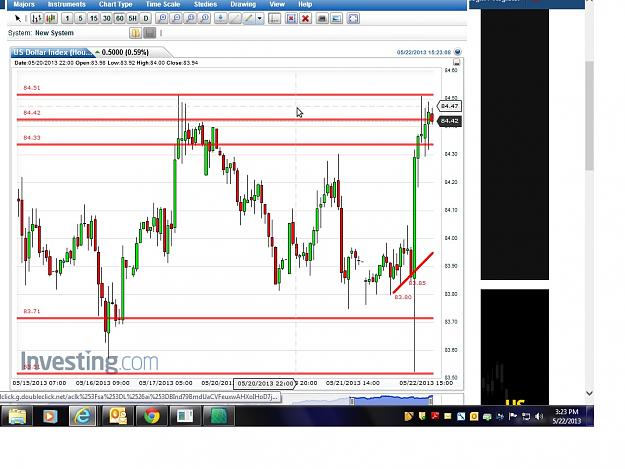Click the 05/20/2013 22:00 crosshair date label
Image resolution: width=625 pixels, height=469 pixels.
pyautogui.click(x=265, y=383)
